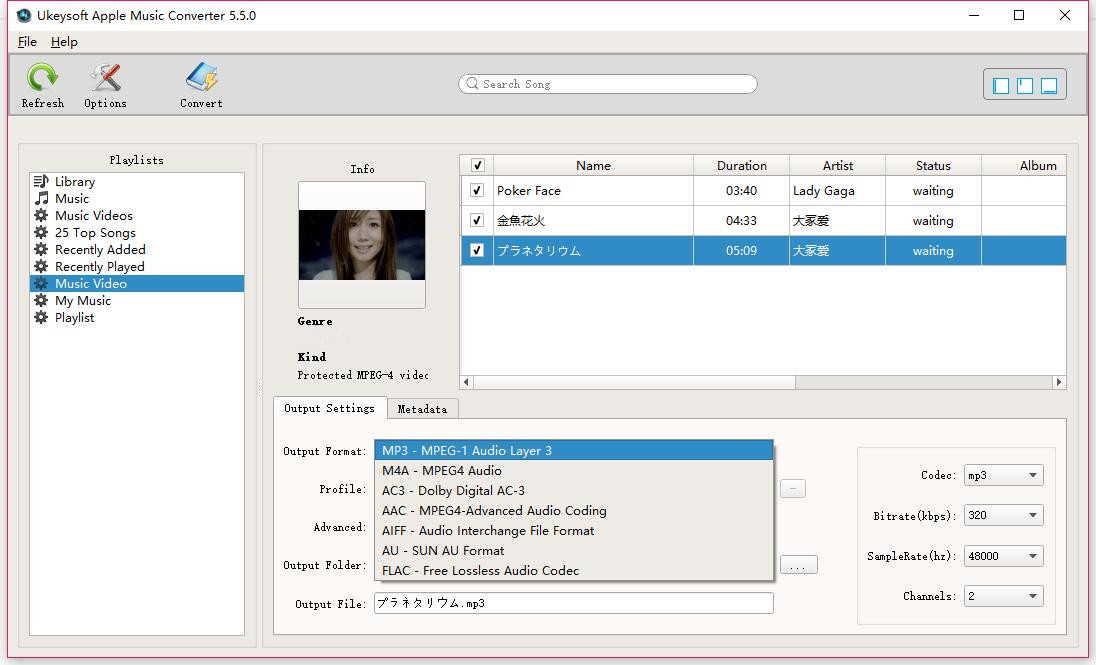Open the Codec dropdown
1096x665 pixels.
tap(1003, 475)
